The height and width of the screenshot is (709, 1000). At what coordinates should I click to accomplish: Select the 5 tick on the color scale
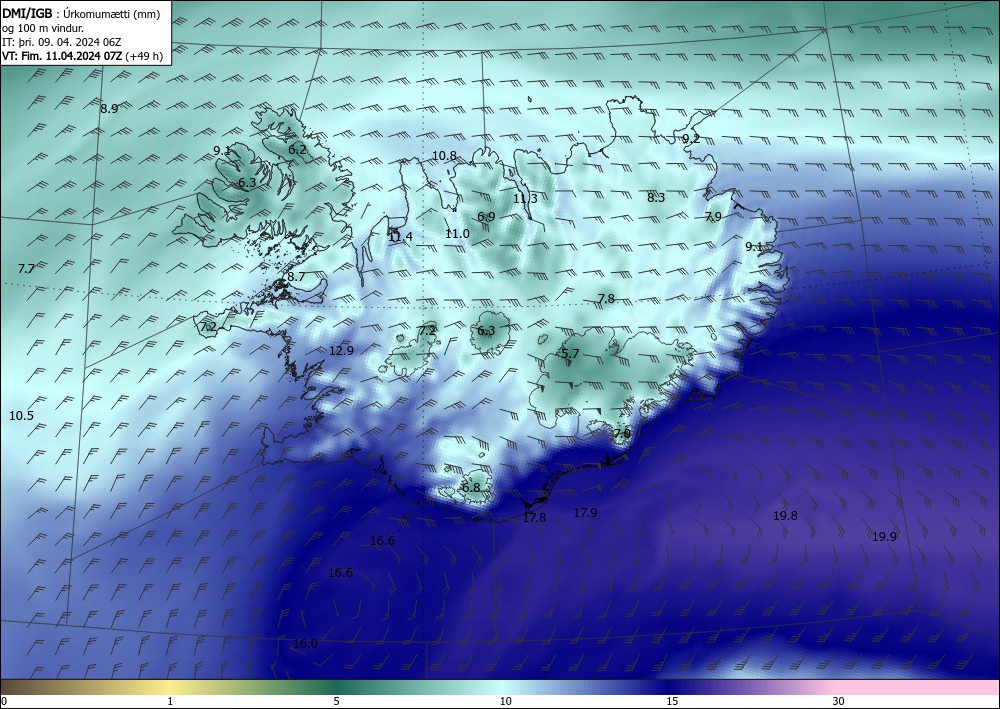(x=336, y=701)
